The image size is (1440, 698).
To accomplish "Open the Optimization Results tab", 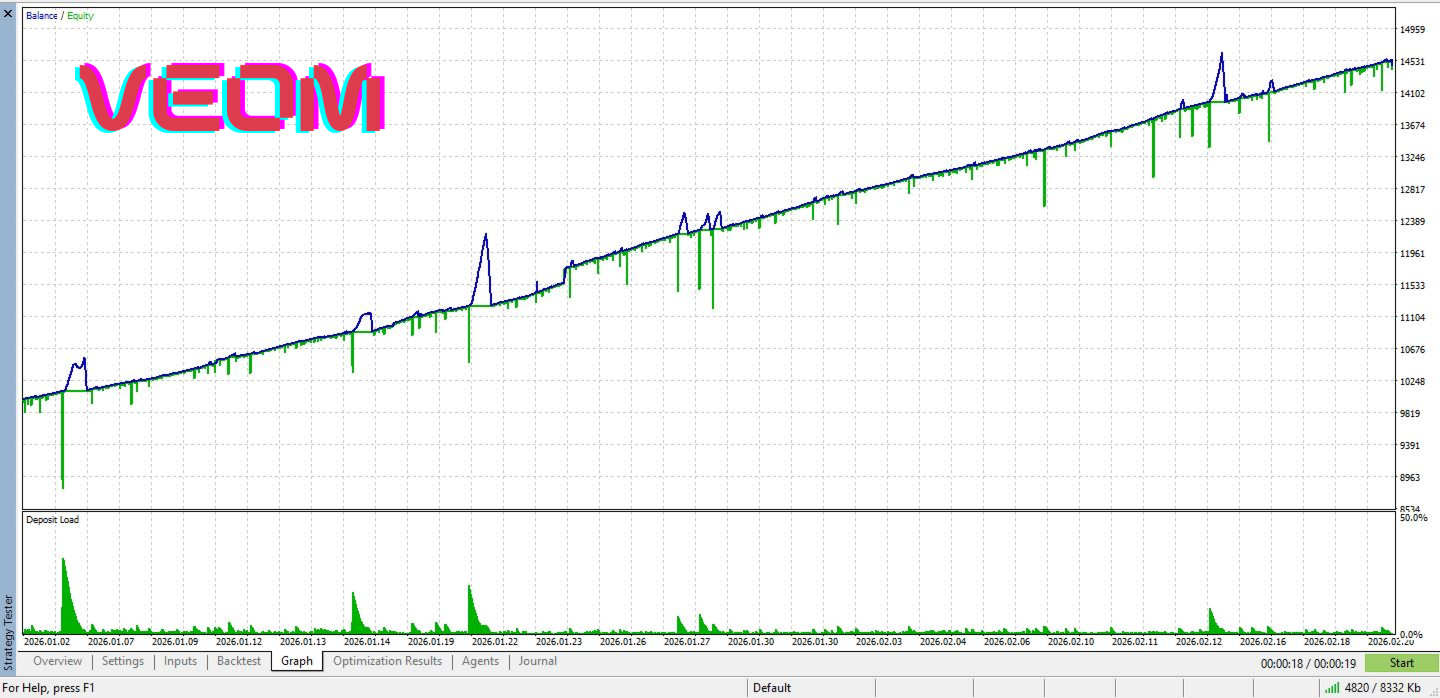I will 387,661.
